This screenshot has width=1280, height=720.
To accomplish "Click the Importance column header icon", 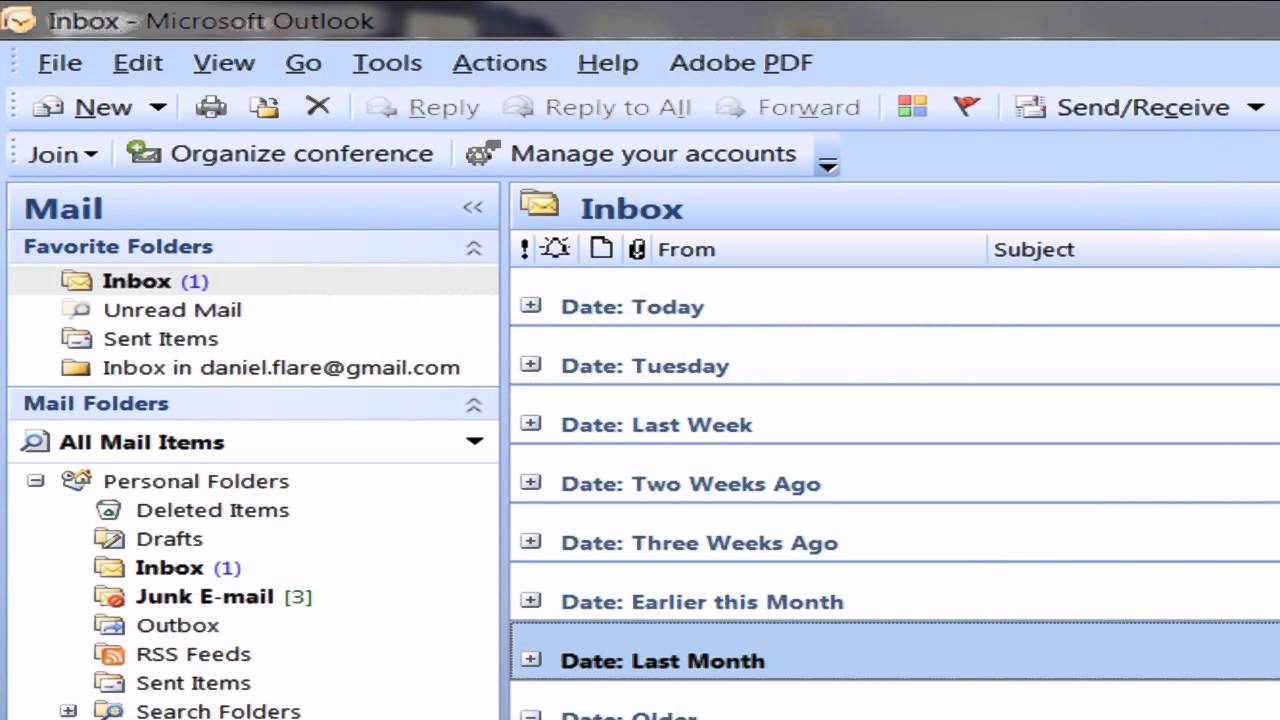I will click(525, 249).
